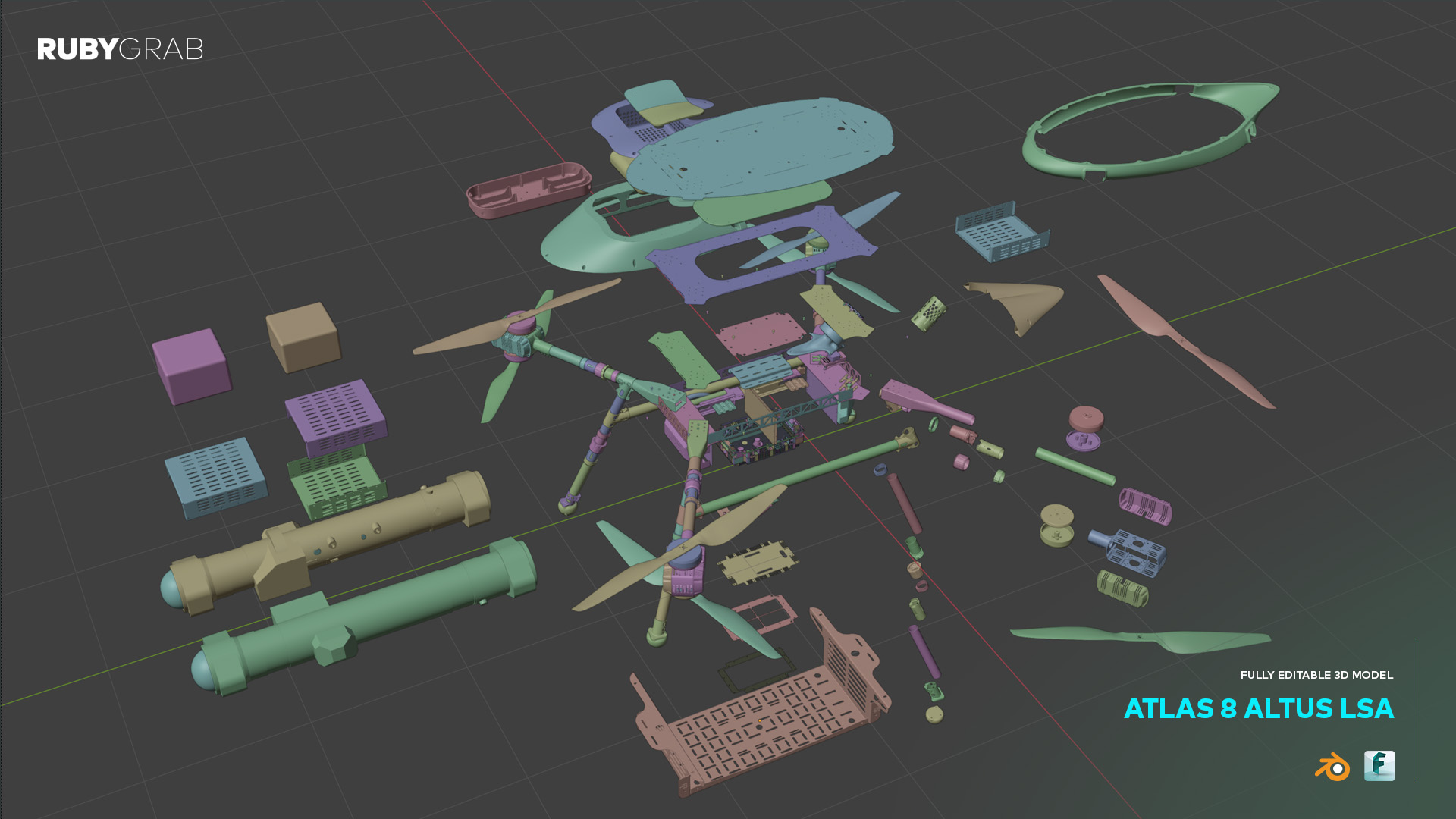The height and width of the screenshot is (819, 1456).
Task: Click the Fusion 360 logo icon
Action: click(x=1379, y=766)
